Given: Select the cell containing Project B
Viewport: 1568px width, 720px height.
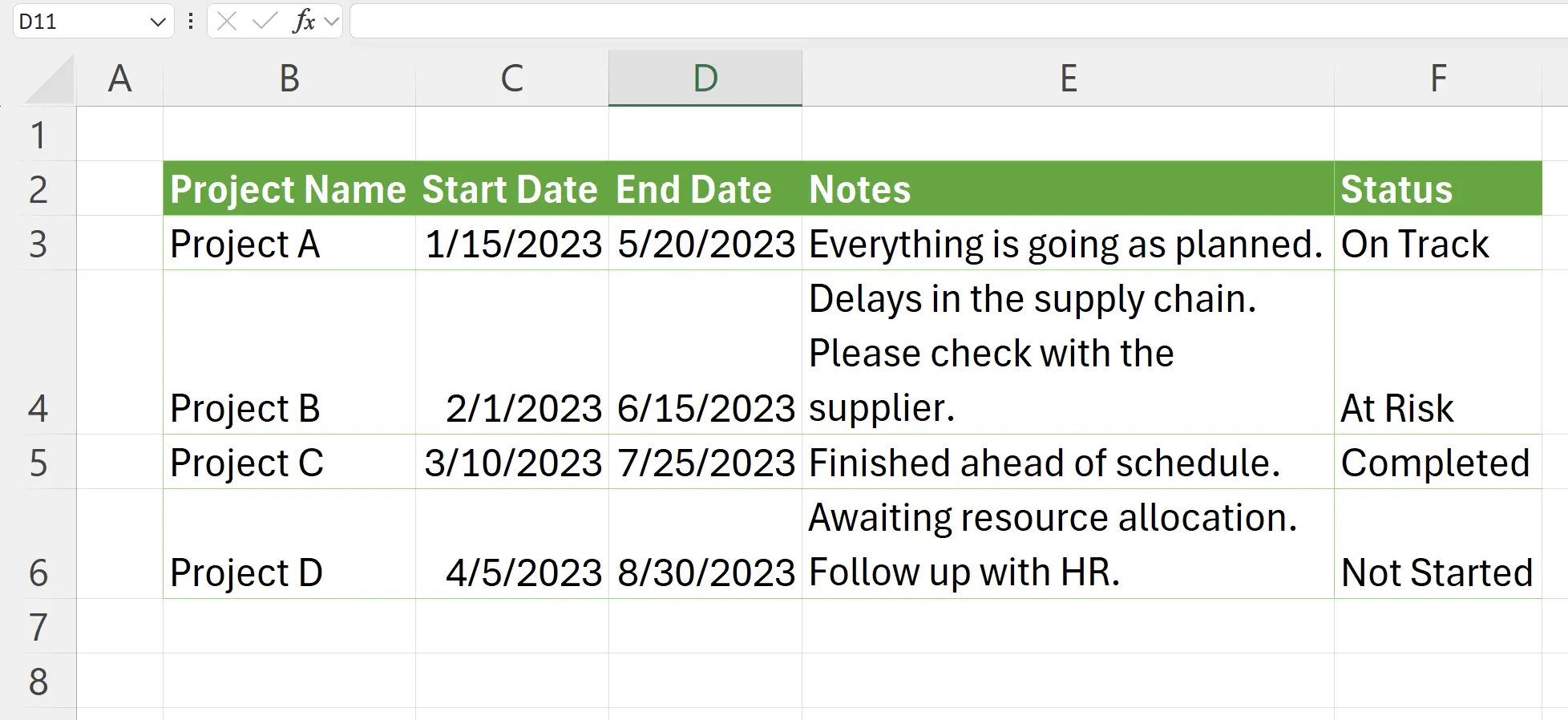Looking at the screenshot, I should 289,353.
